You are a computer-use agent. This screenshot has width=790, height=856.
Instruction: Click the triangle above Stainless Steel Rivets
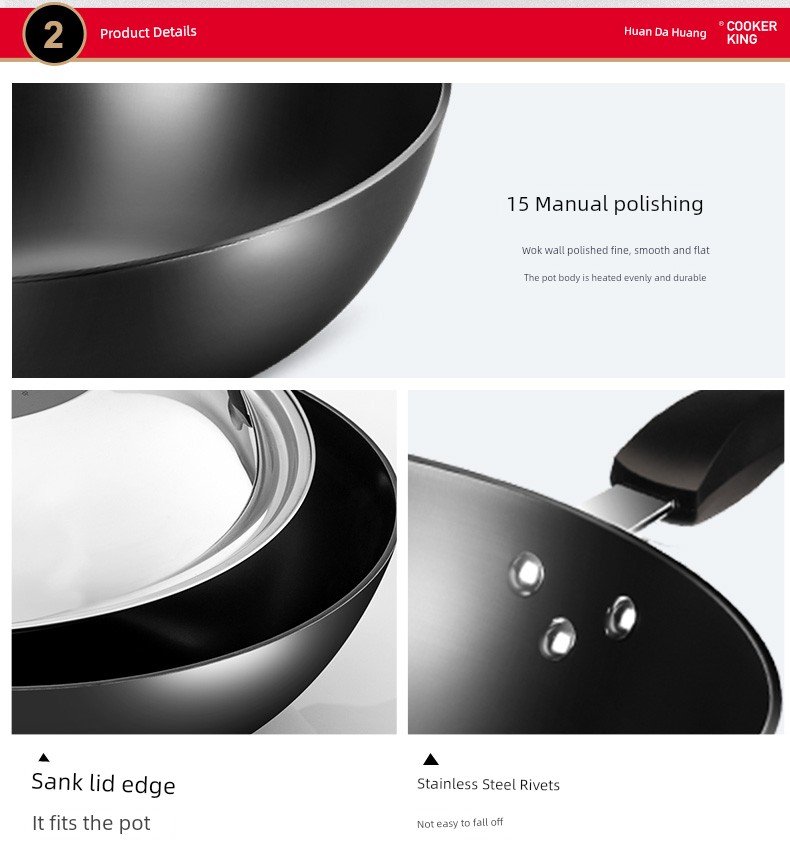(x=431, y=759)
